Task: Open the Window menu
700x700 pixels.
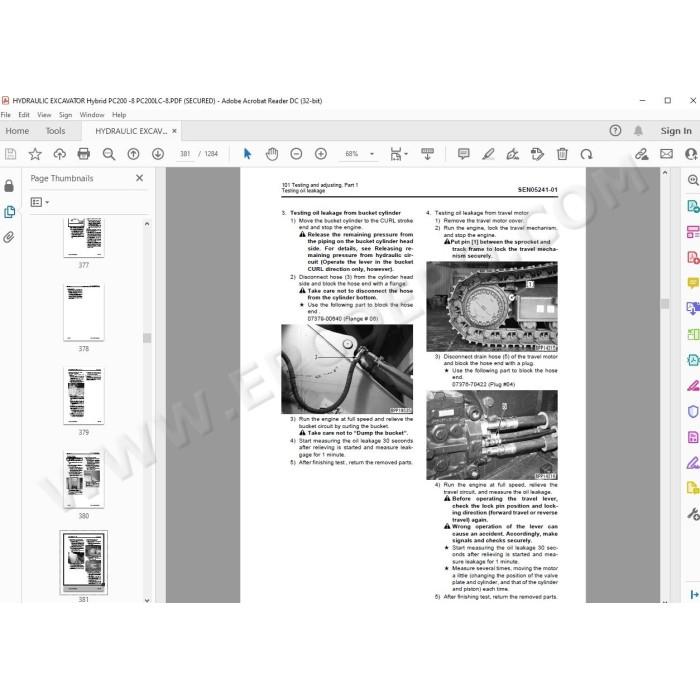Action: click(92, 115)
